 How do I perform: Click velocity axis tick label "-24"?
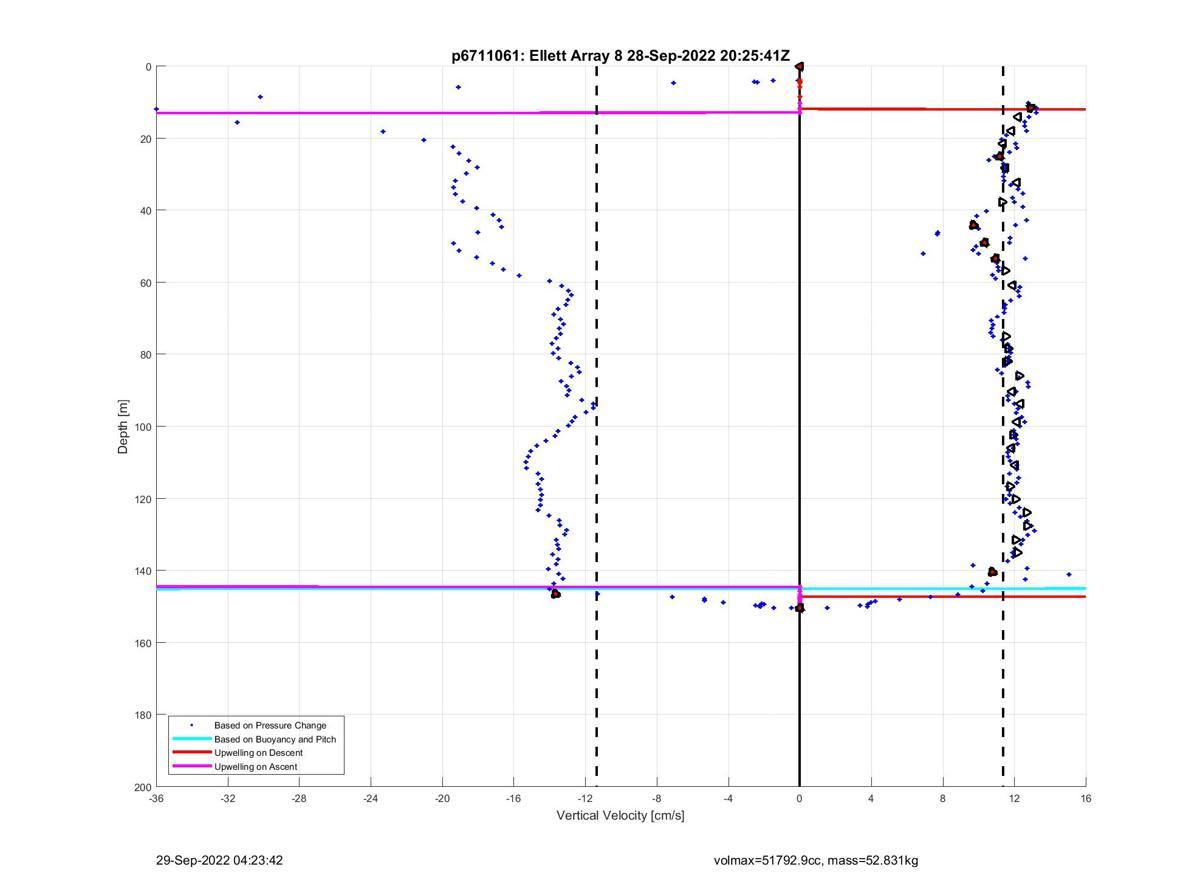click(x=371, y=798)
